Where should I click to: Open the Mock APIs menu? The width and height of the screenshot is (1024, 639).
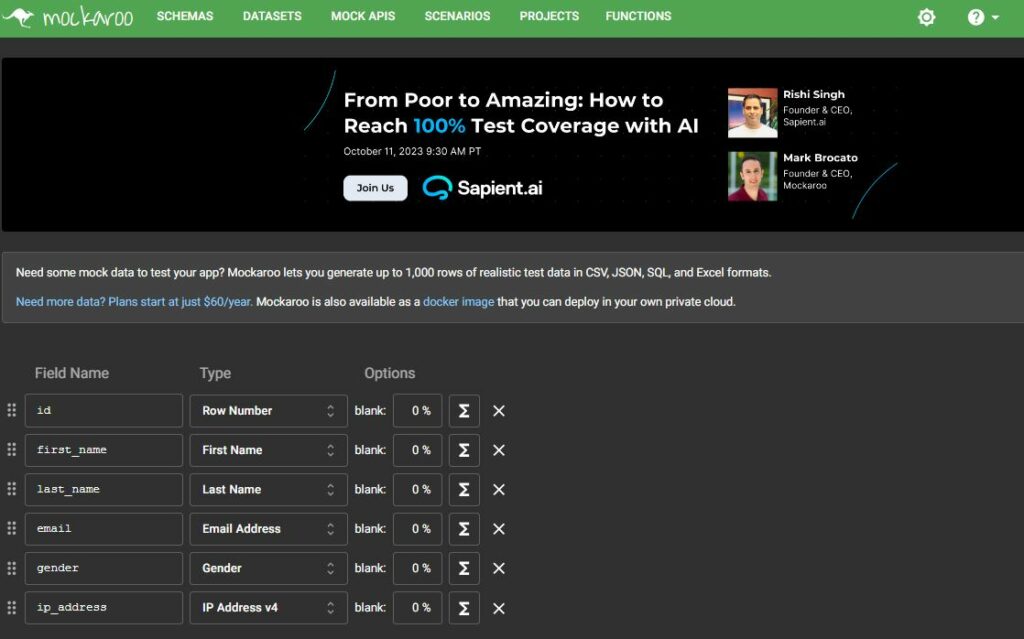click(363, 16)
